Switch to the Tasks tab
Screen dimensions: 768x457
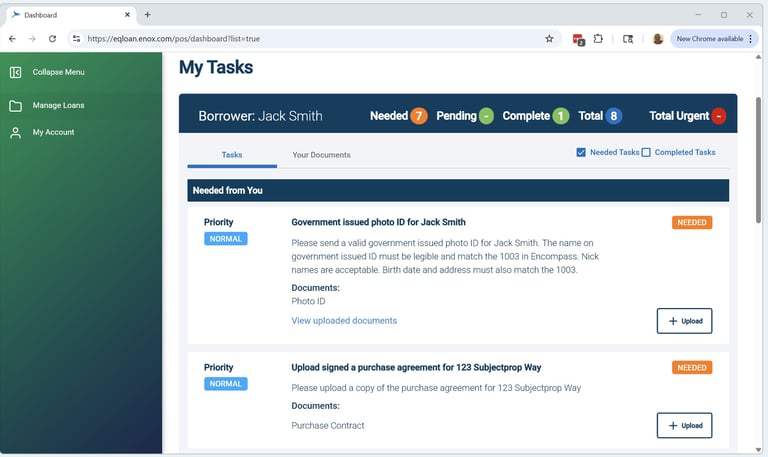point(232,155)
